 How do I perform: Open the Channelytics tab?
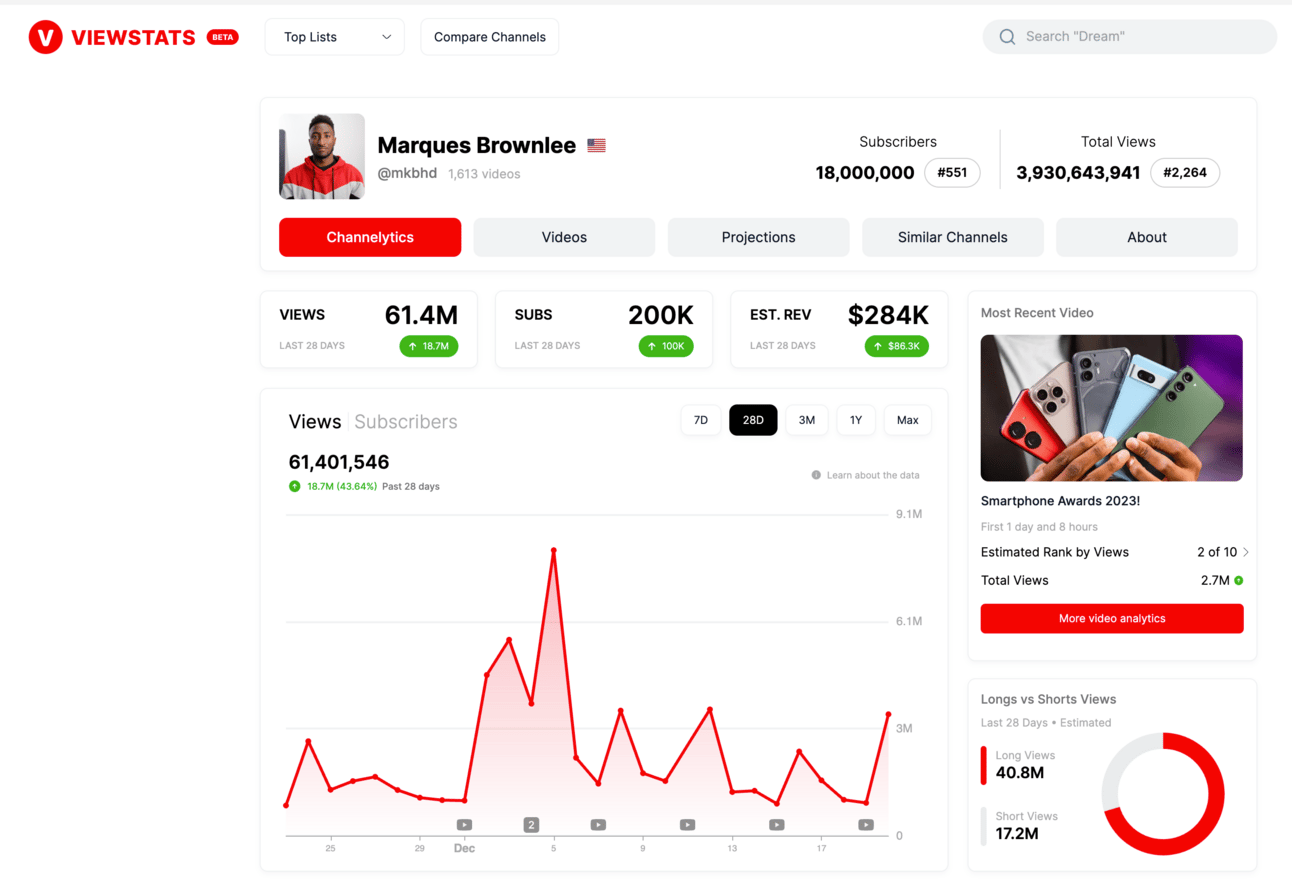370,237
